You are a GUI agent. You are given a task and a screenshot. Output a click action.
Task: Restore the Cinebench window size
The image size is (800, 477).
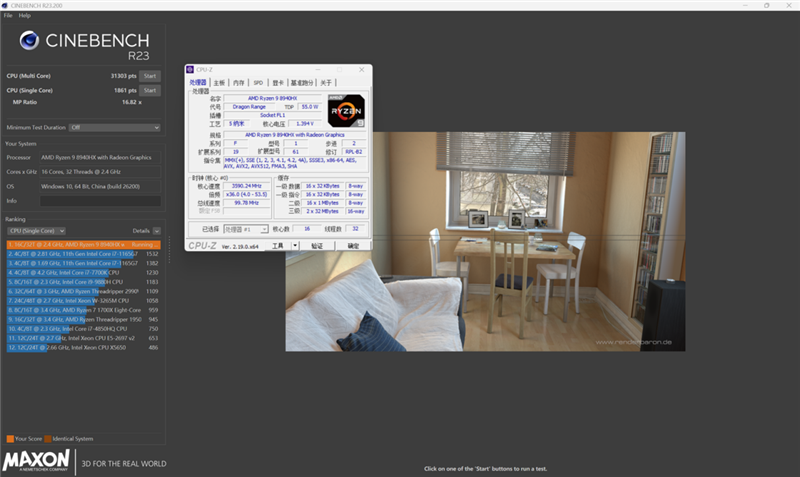(x=766, y=5)
